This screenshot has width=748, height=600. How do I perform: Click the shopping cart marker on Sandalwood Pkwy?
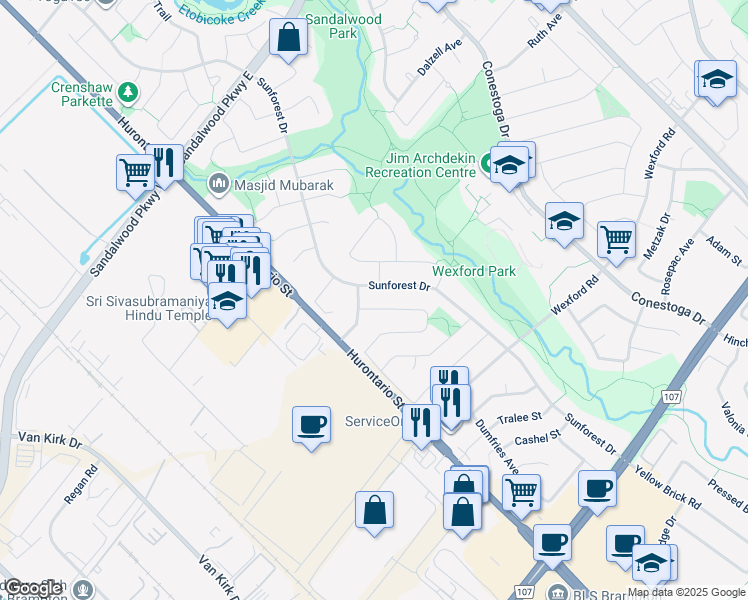click(x=135, y=176)
